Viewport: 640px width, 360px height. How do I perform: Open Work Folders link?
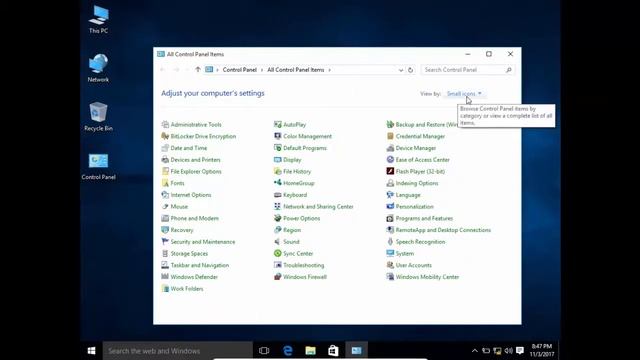187,289
